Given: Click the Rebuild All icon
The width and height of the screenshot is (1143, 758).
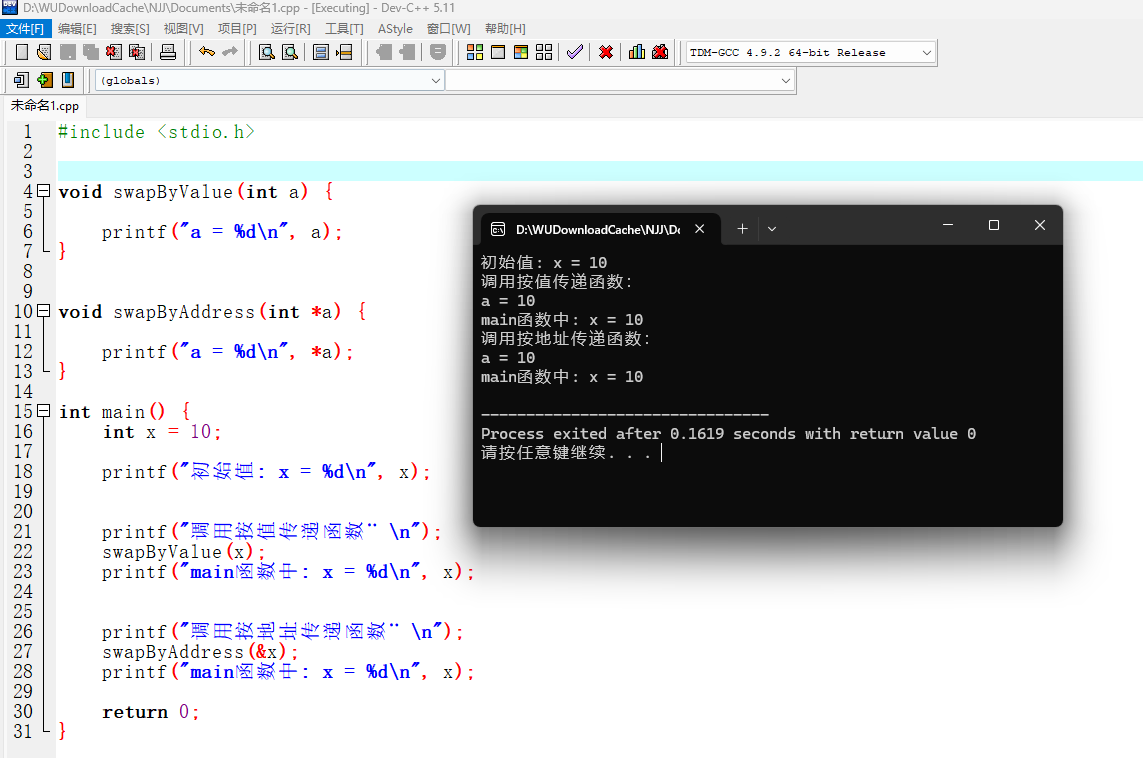Looking at the screenshot, I should point(544,52).
